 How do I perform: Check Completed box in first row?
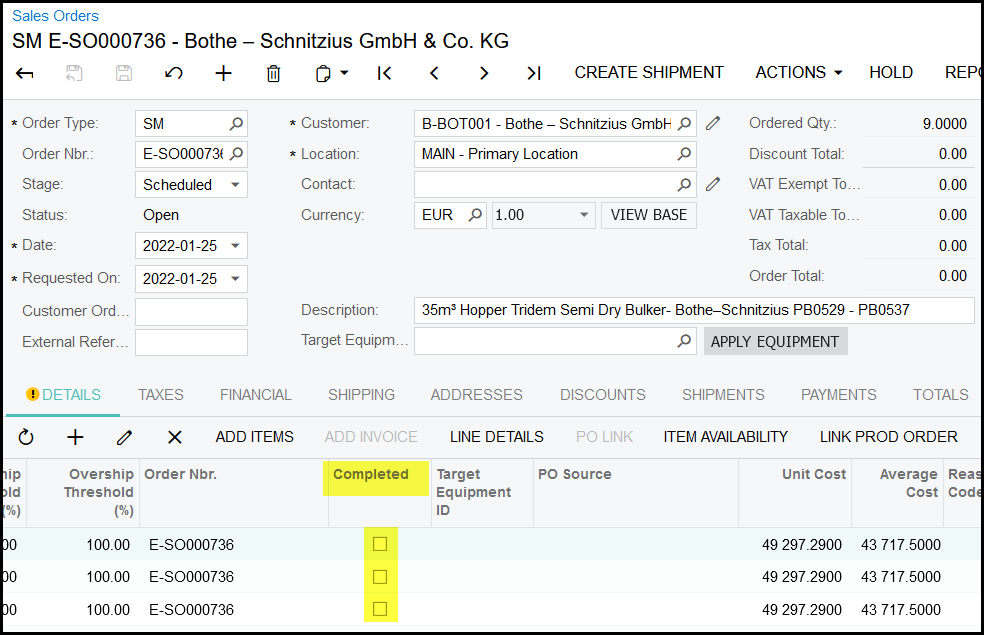[380, 544]
